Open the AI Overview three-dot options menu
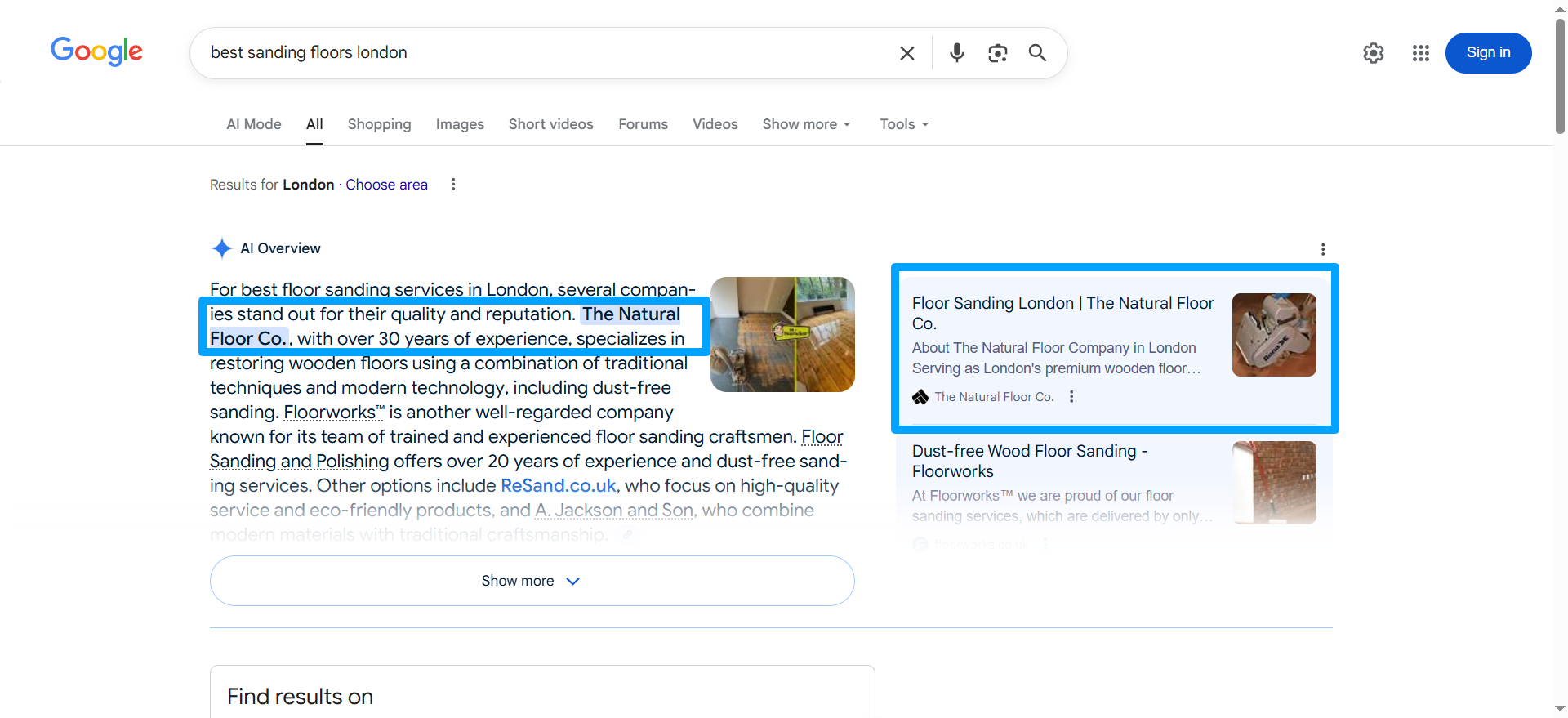Viewport: 1568px width, 718px height. pos(1322,249)
